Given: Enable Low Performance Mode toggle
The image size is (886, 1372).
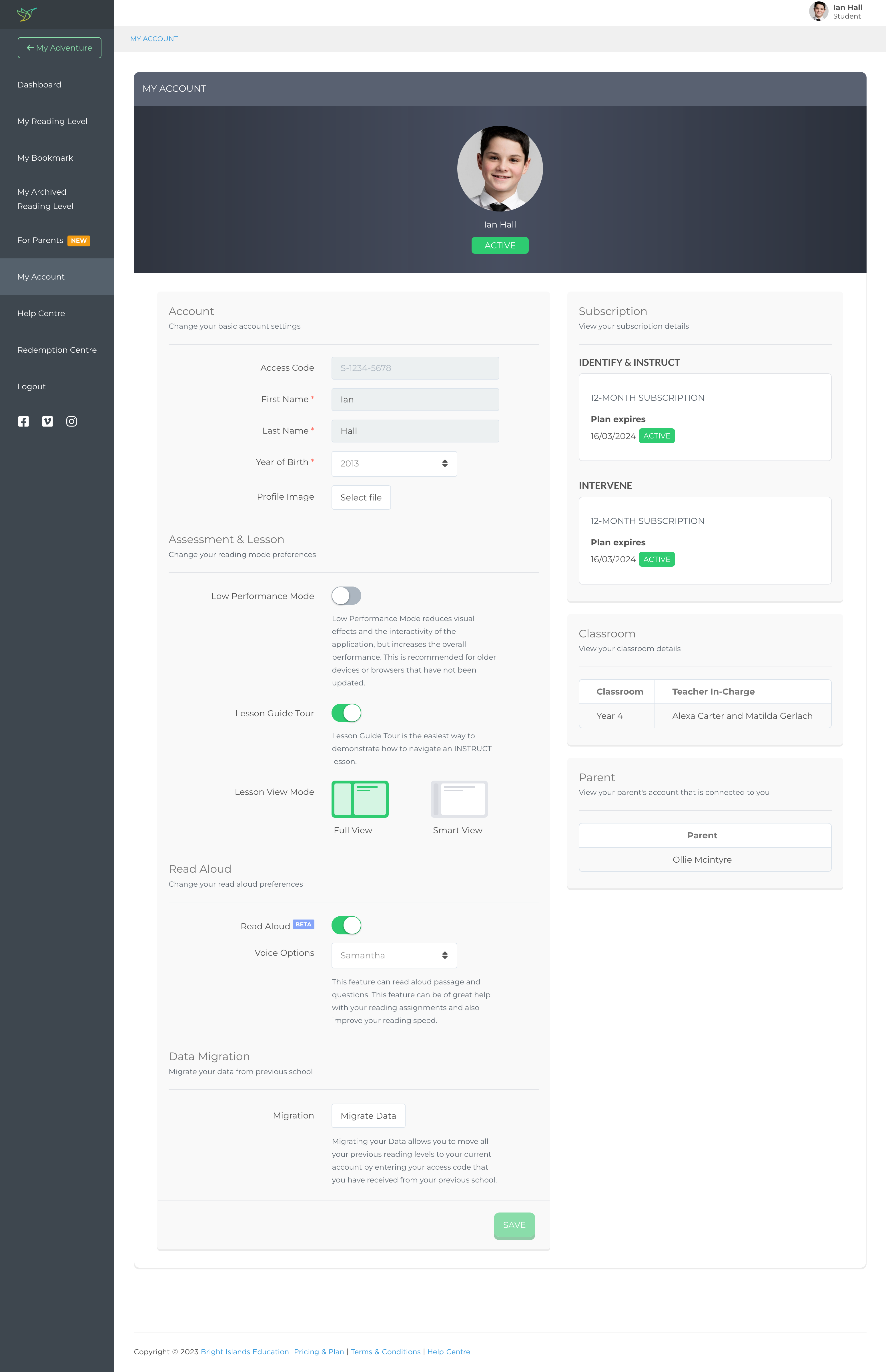Looking at the screenshot, I should 346,595.
